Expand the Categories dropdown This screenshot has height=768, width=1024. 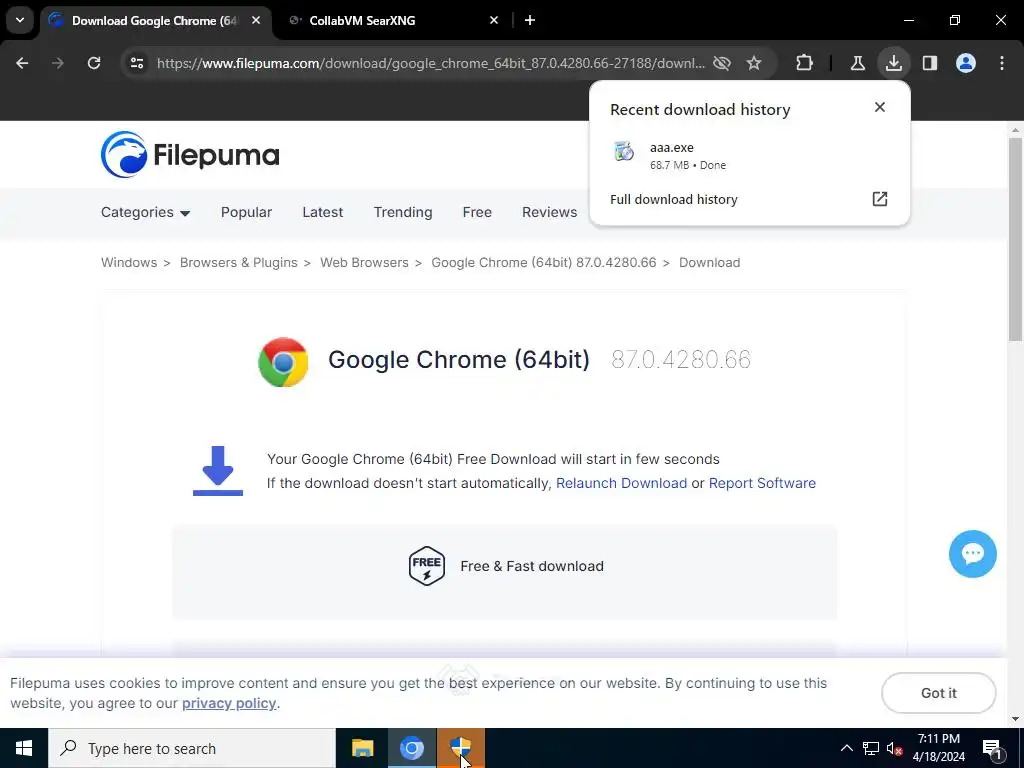(145, 212)
